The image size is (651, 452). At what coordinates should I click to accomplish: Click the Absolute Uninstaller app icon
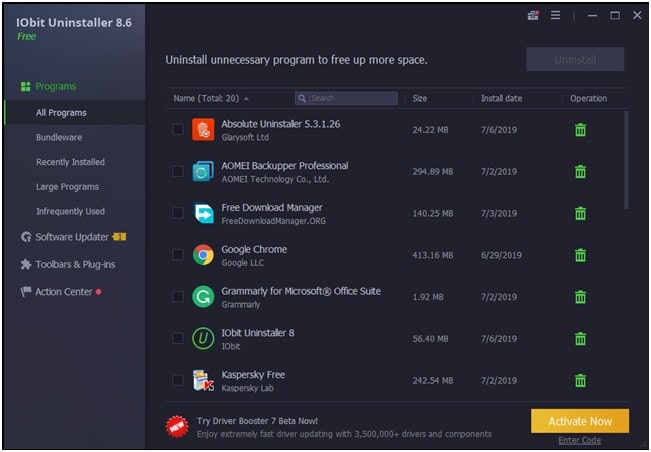click(x=203, y=129)
